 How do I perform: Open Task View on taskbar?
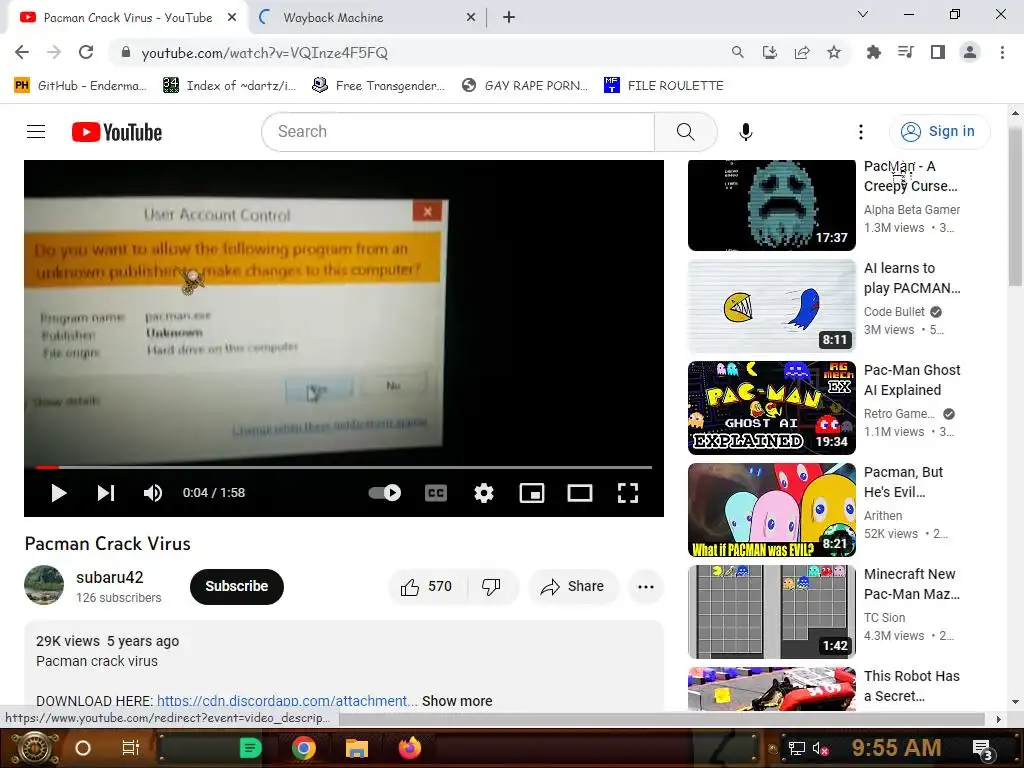pos(131,748)
